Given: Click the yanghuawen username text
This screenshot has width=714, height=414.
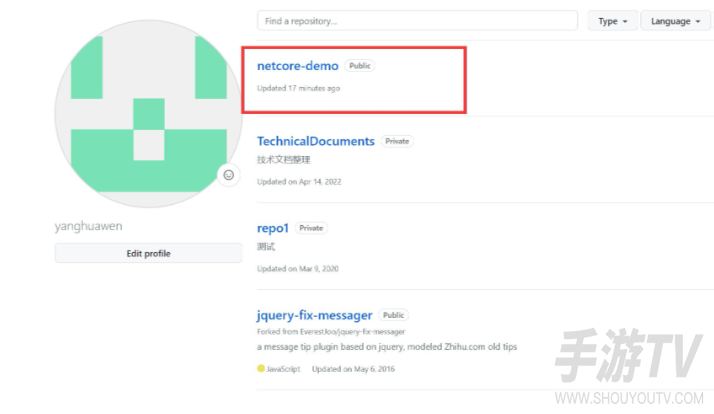Looking at the screenshot, I should click(x=88, y=226).
